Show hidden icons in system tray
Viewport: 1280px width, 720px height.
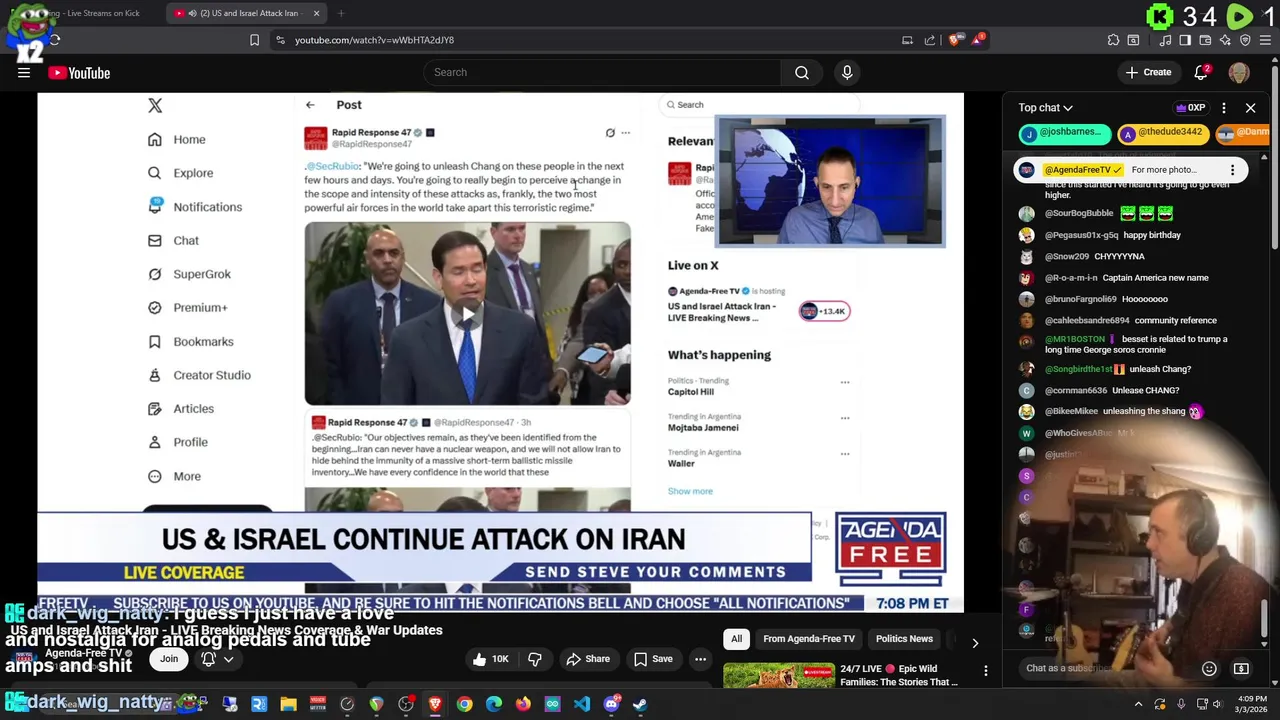click(x=1138, y=704)
